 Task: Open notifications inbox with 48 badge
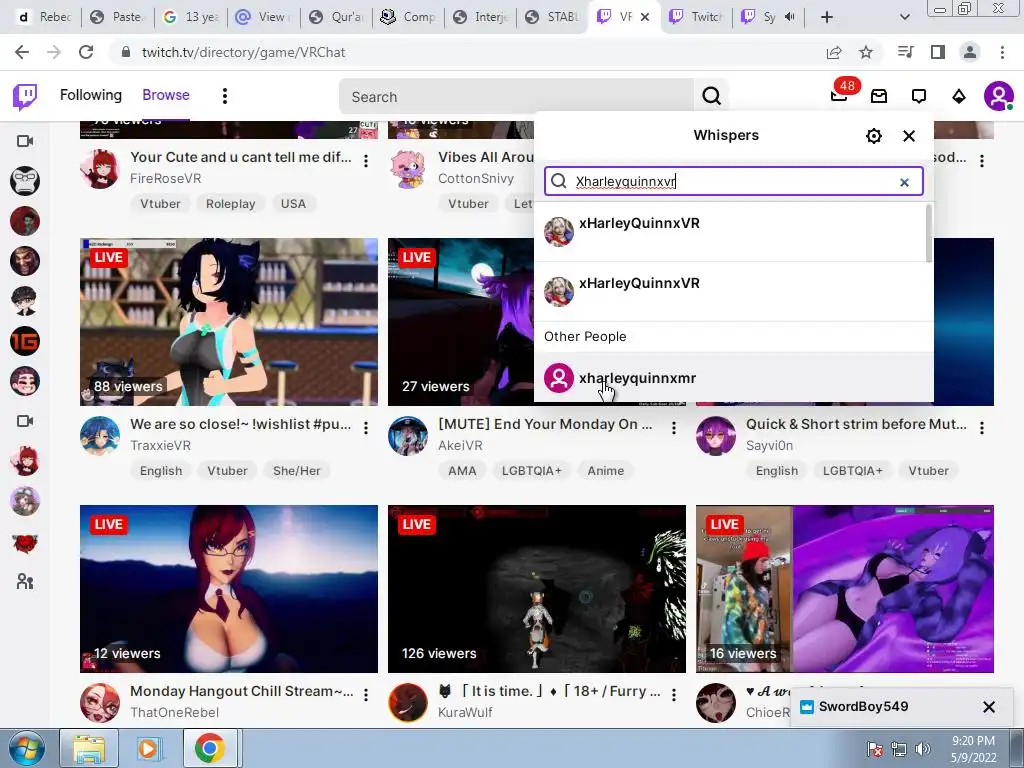point(840,95)
